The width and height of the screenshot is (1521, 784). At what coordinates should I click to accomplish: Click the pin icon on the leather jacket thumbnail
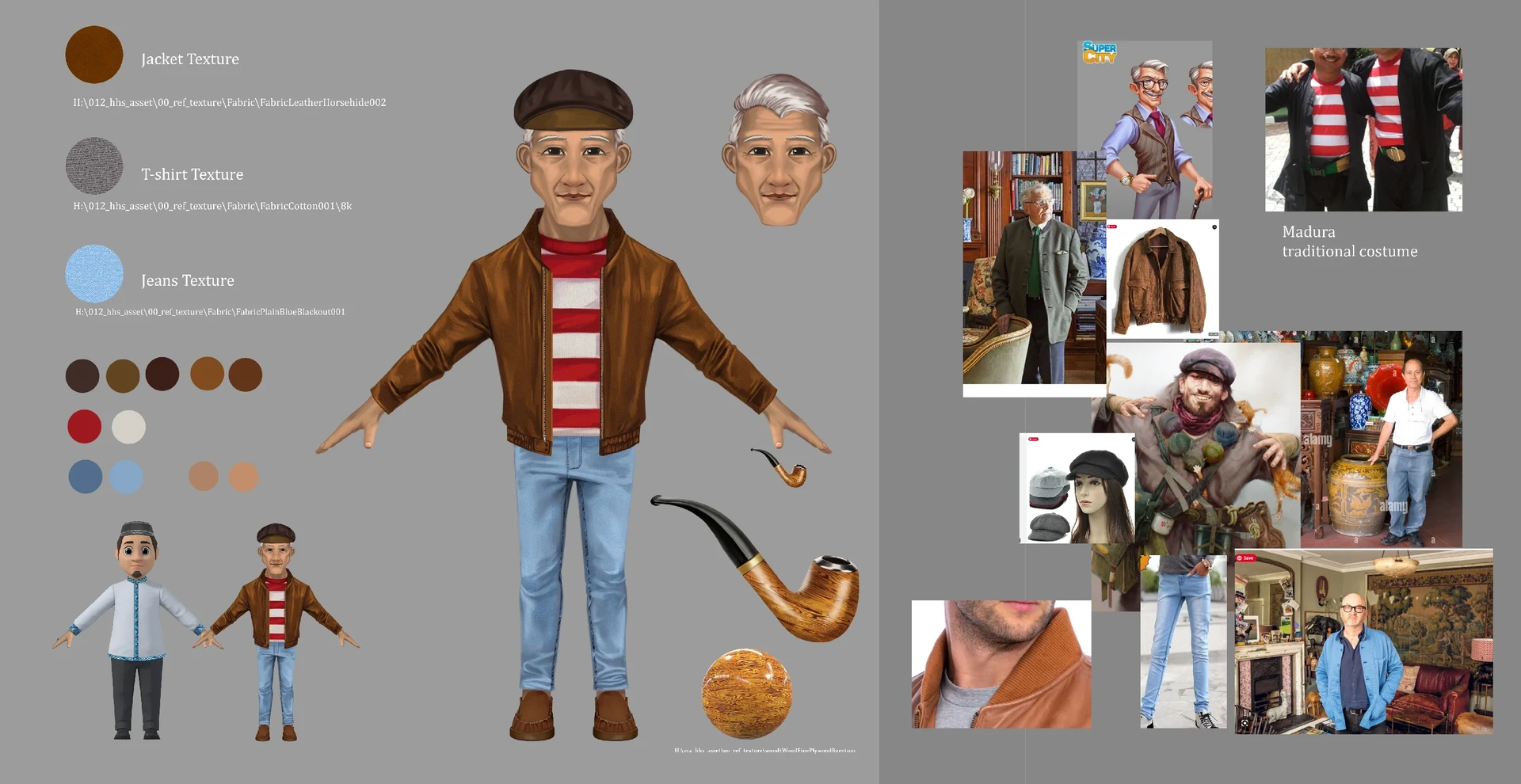tap(1112, 226)
